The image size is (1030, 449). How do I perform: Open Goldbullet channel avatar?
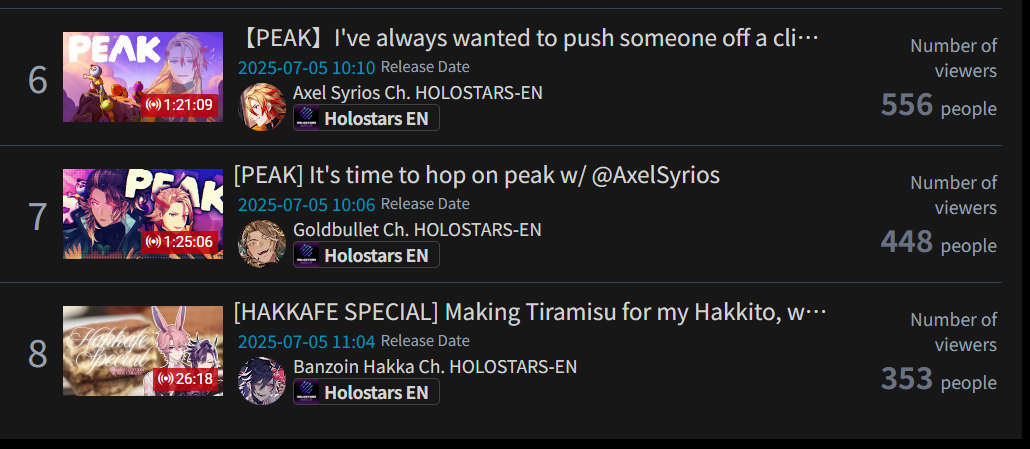click(262, 243)
